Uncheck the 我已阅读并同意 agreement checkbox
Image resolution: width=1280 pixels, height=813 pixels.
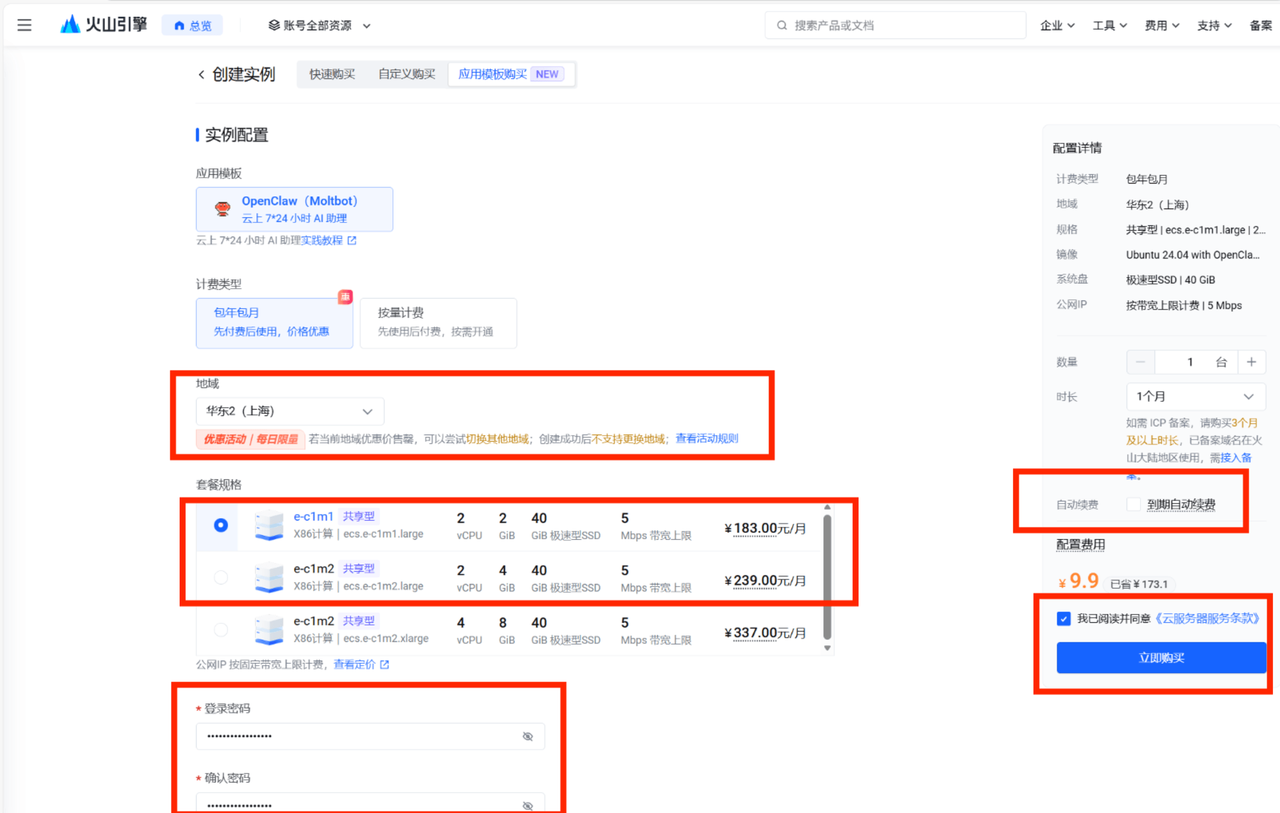1063,619
